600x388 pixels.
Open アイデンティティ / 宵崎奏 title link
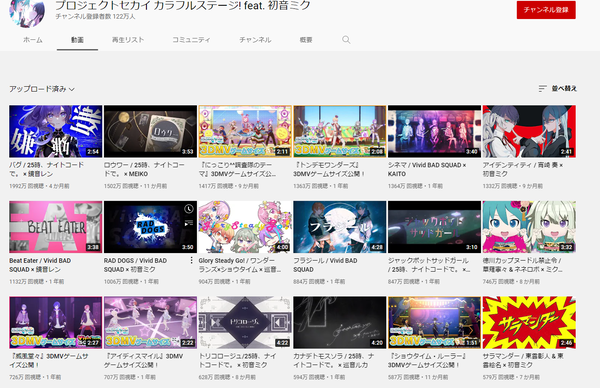coord(522,170)
